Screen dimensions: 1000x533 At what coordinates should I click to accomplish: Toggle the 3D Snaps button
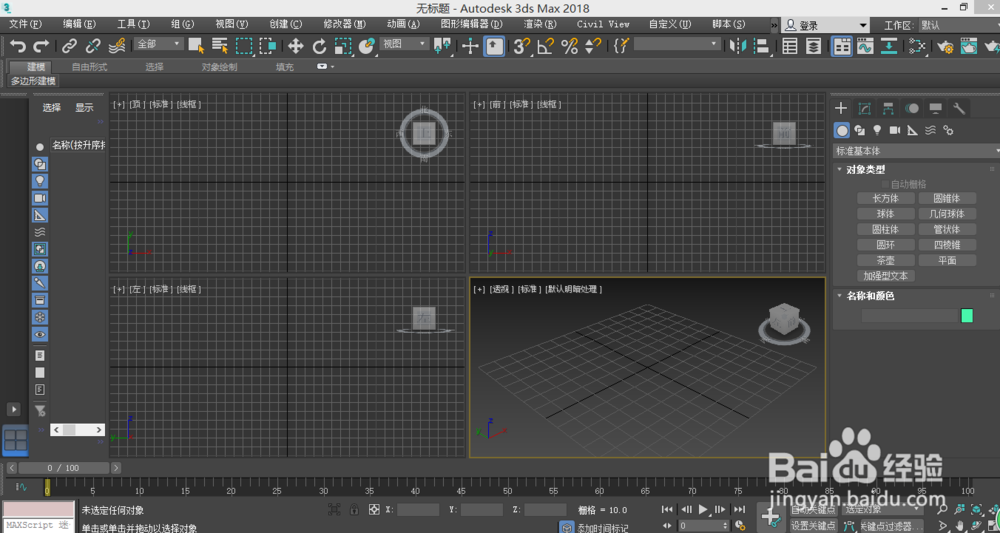click(x=522, y=46)
